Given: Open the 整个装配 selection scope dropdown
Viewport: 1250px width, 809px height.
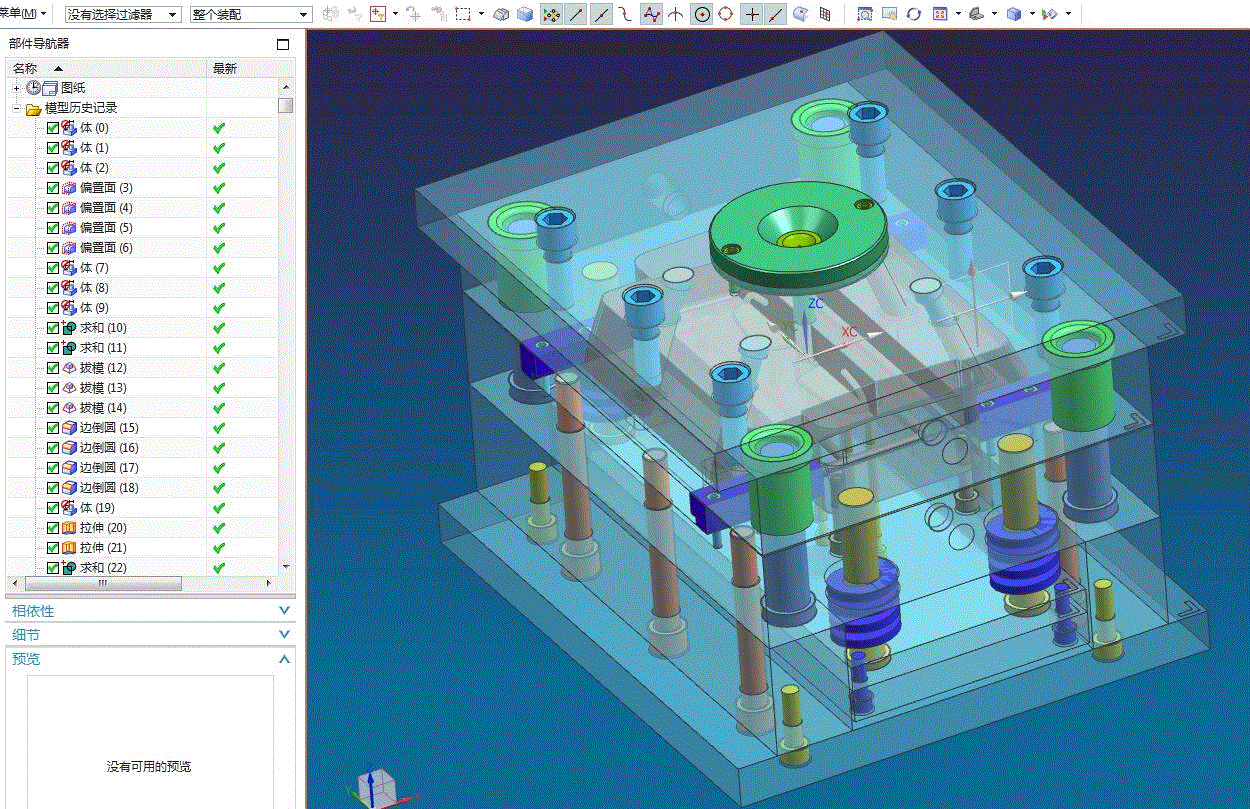Looking at the screenshot, I should pyautogui.click(x=250, y=15).
